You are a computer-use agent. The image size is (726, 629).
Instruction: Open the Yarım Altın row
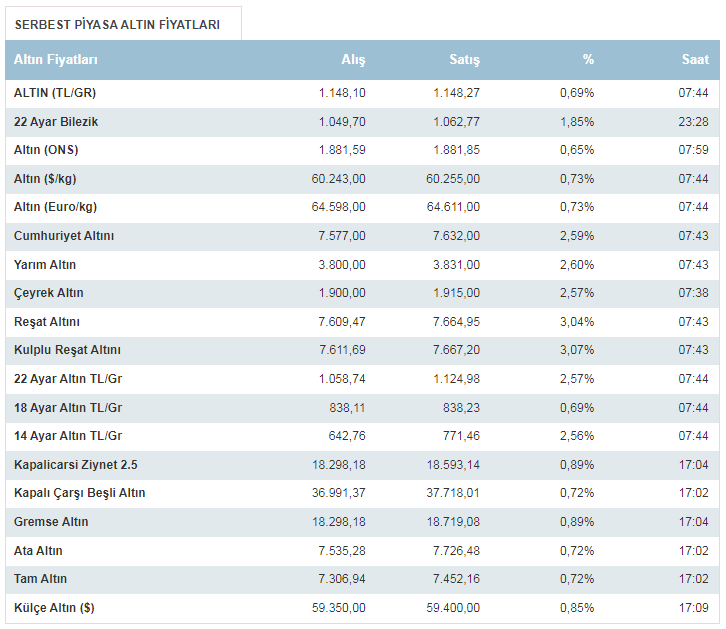point(45,265)
